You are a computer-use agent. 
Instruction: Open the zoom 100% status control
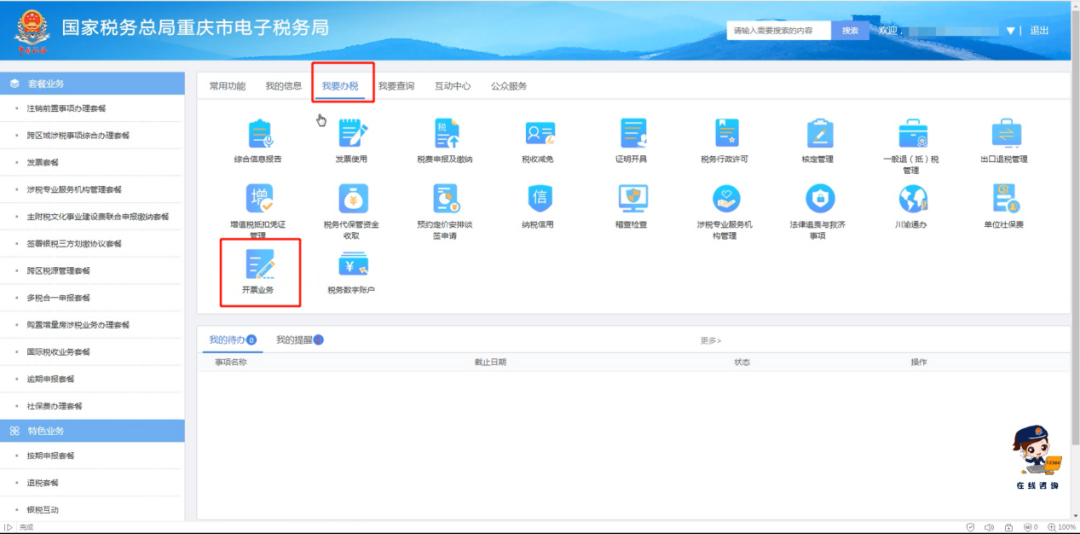click(x=1061, y=527)
